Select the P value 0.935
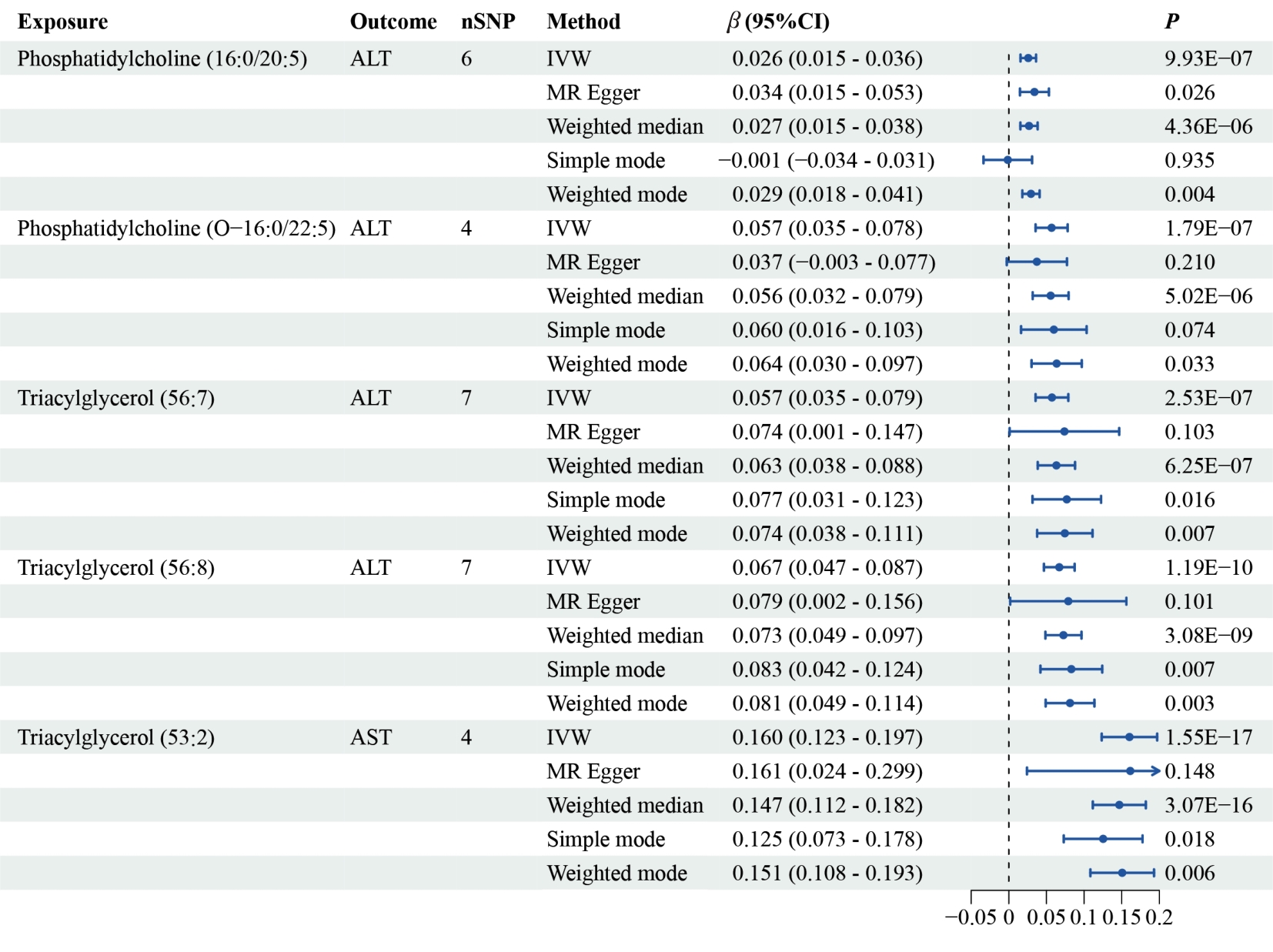 [1189, 160]
